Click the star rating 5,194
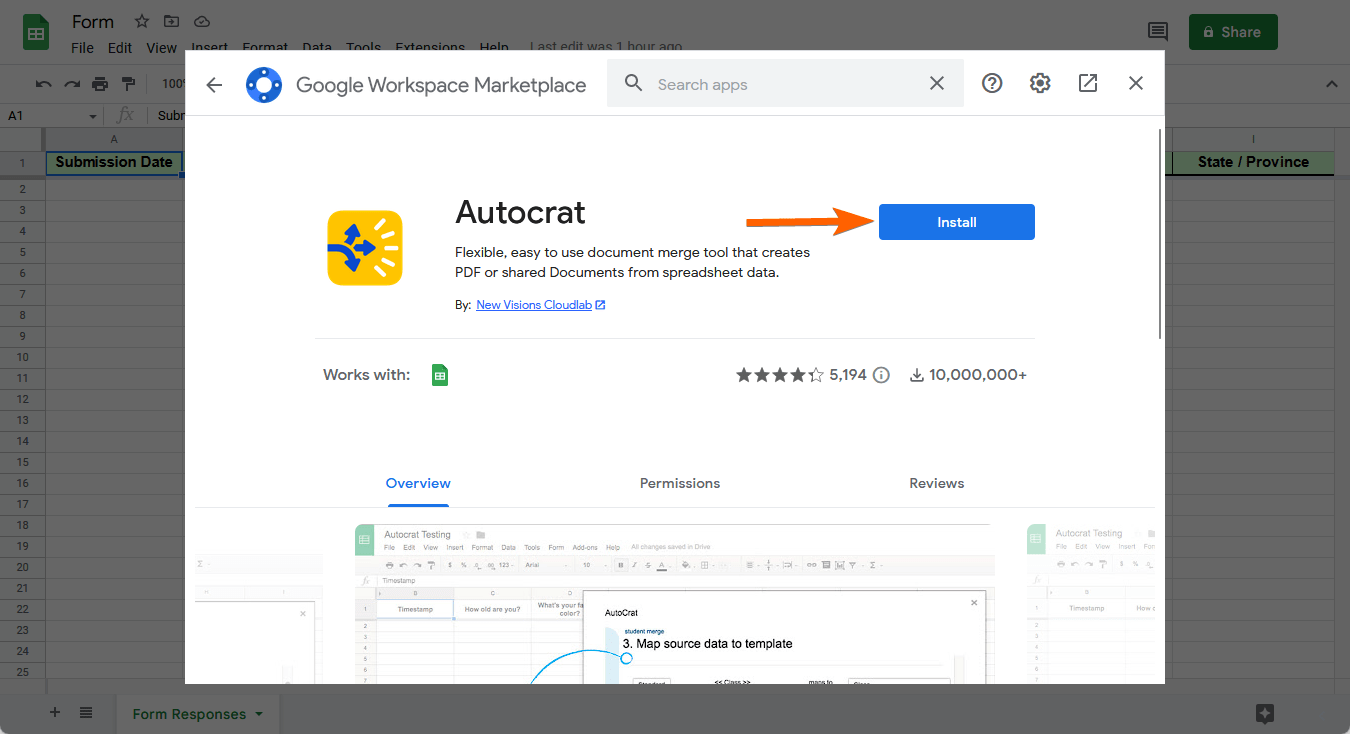The image size is (1350, 734). pyautogui.click(x=801, y=375)
